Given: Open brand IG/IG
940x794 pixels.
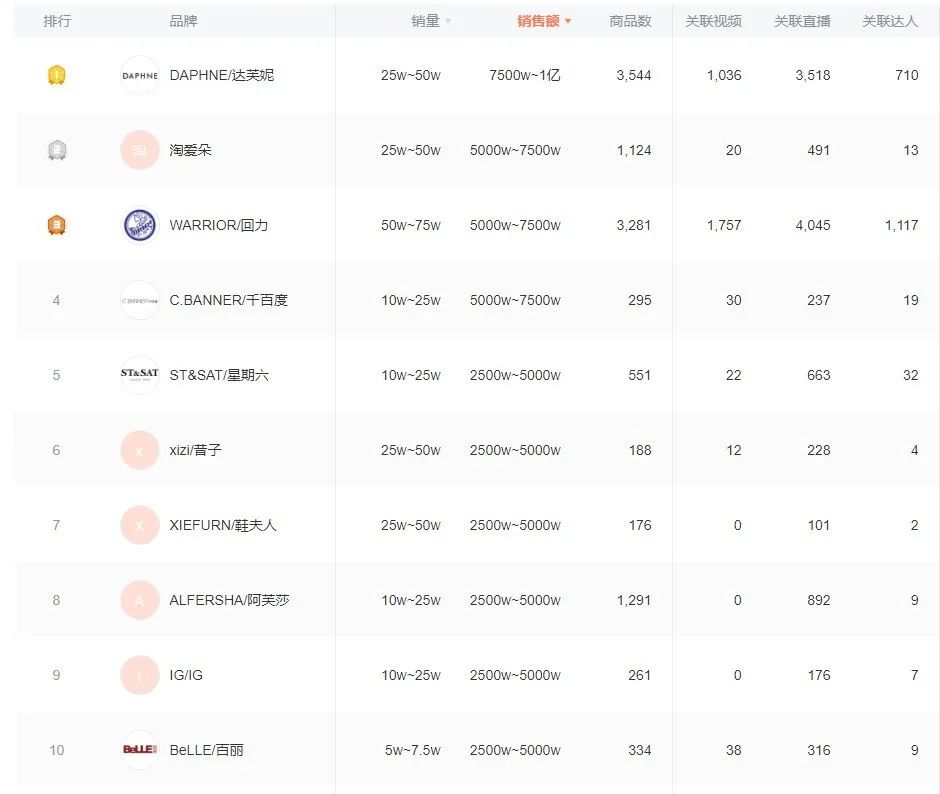Looking at the screenshot, I should 186,675.
